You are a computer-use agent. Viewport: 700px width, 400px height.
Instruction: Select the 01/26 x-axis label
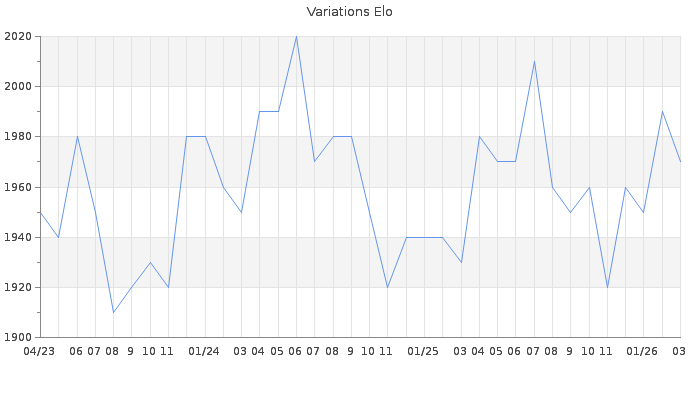(642, 352)
